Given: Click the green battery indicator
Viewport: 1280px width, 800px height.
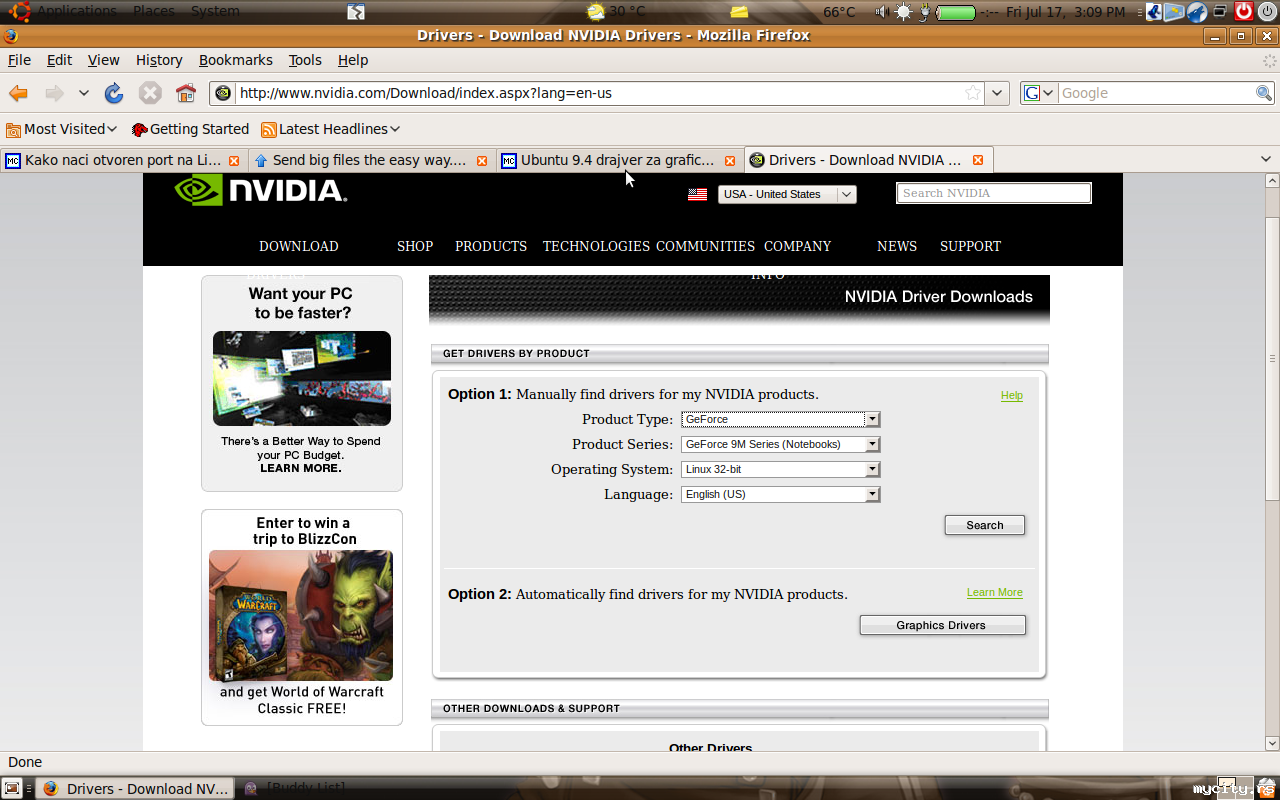Looking at the screenshot, I should point(956,12).
